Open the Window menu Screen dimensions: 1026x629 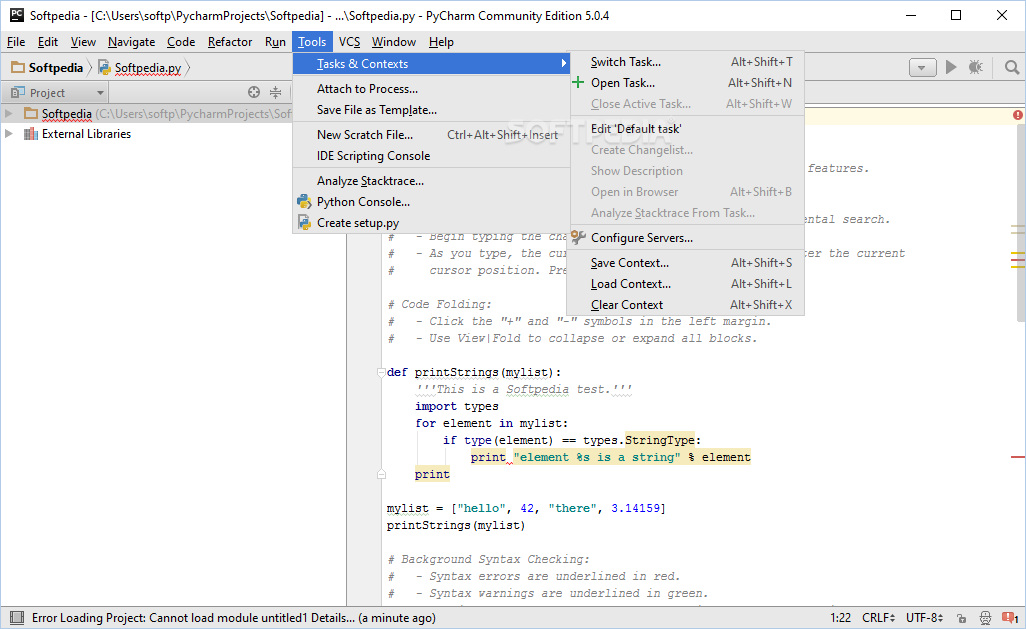coord(393,42)
